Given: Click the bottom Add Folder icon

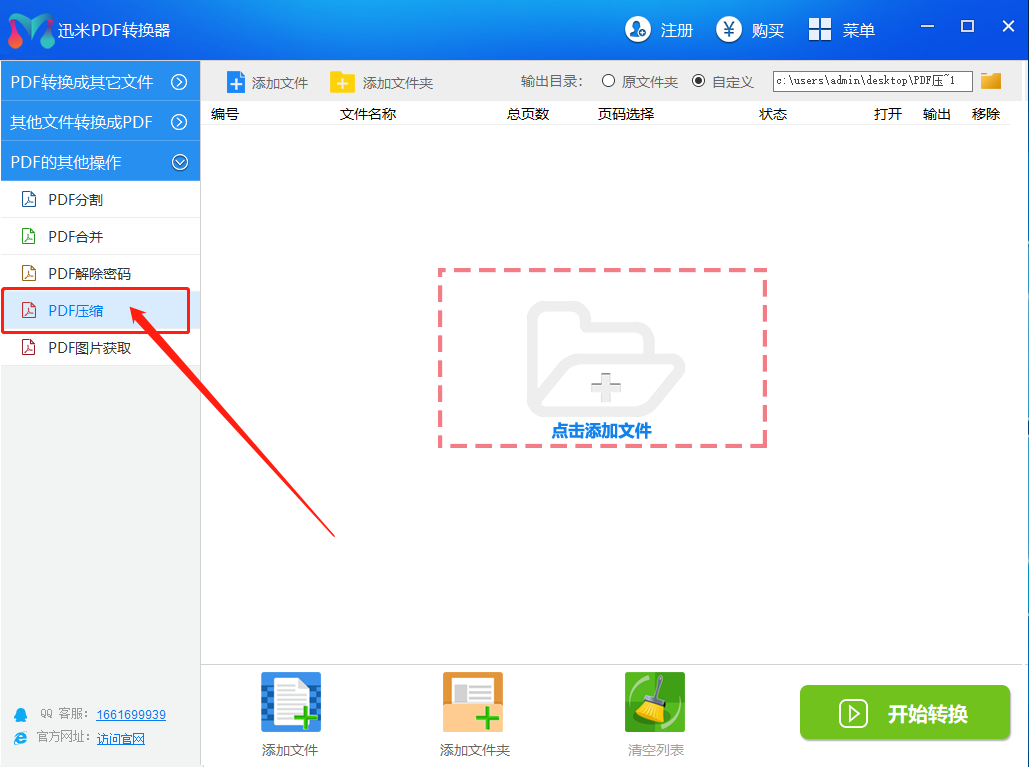Looking at the screenshot, I should coord(473,702).
